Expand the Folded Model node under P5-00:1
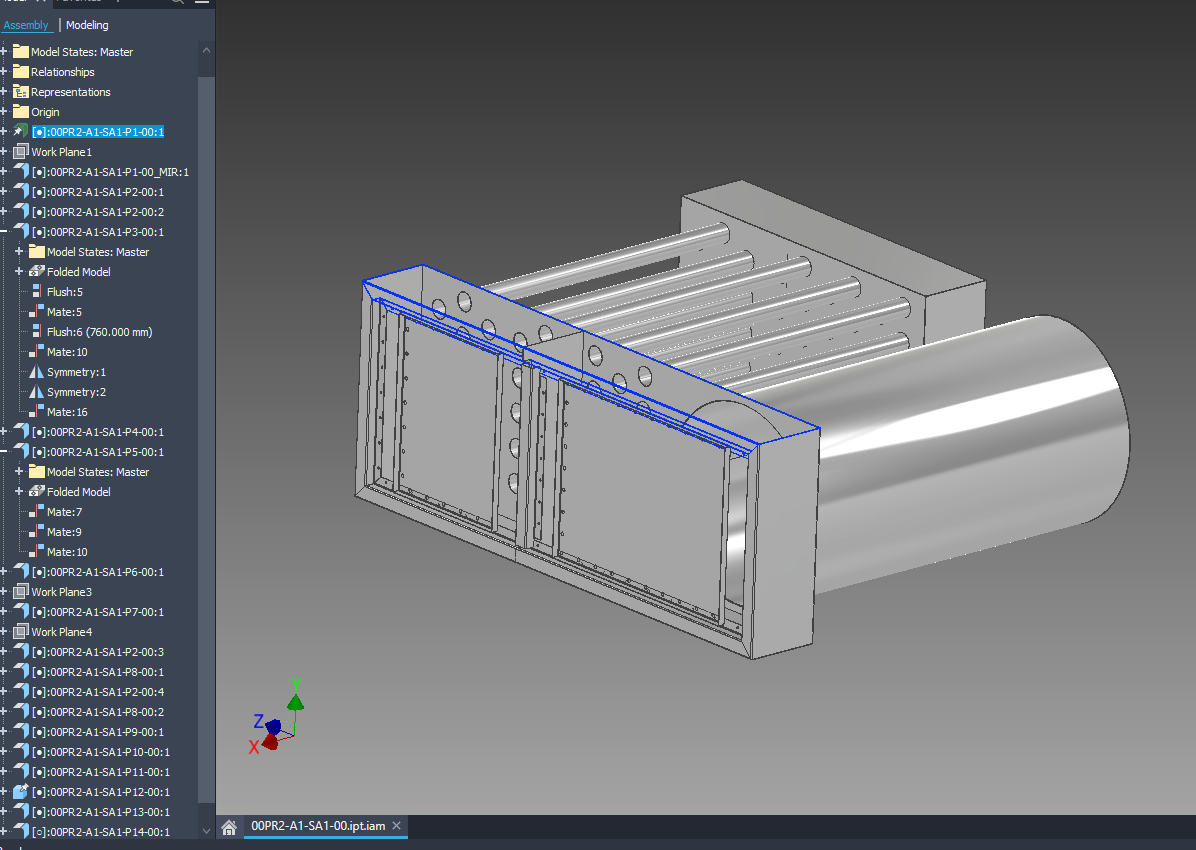1196x850 pixels. point(18,491)
